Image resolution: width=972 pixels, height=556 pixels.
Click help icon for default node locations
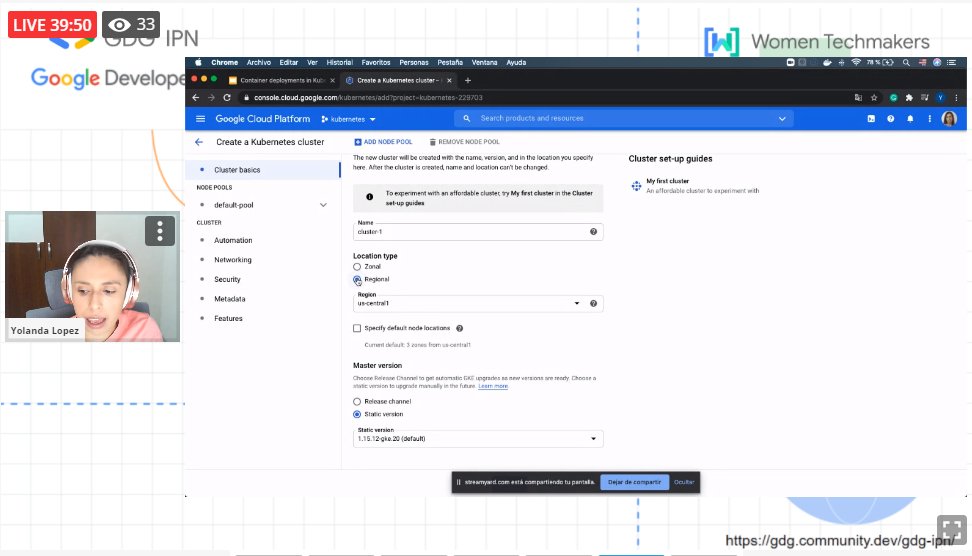click(x=459, y=329)
